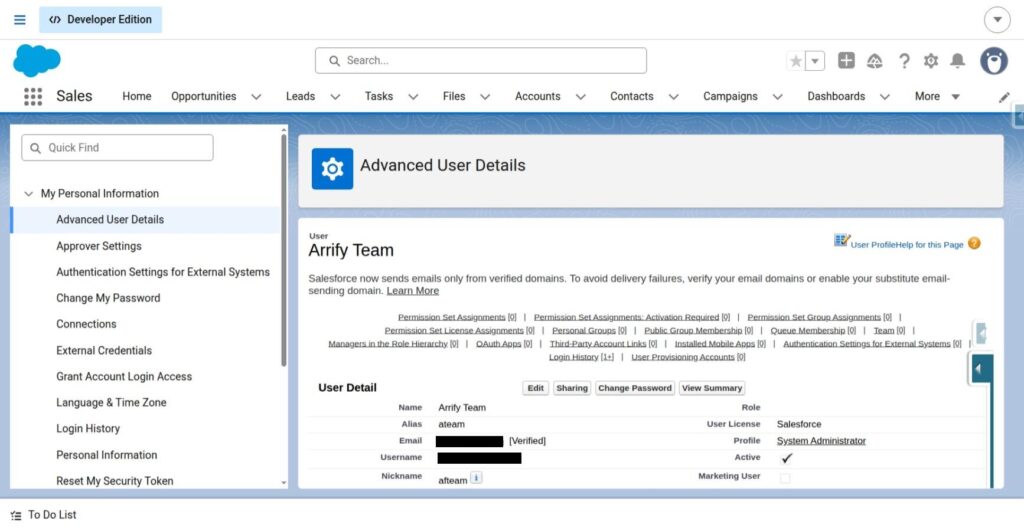1024x531 pixels.
Task: Open the hamburger menu at top left
Action: (x=20, y=20)
